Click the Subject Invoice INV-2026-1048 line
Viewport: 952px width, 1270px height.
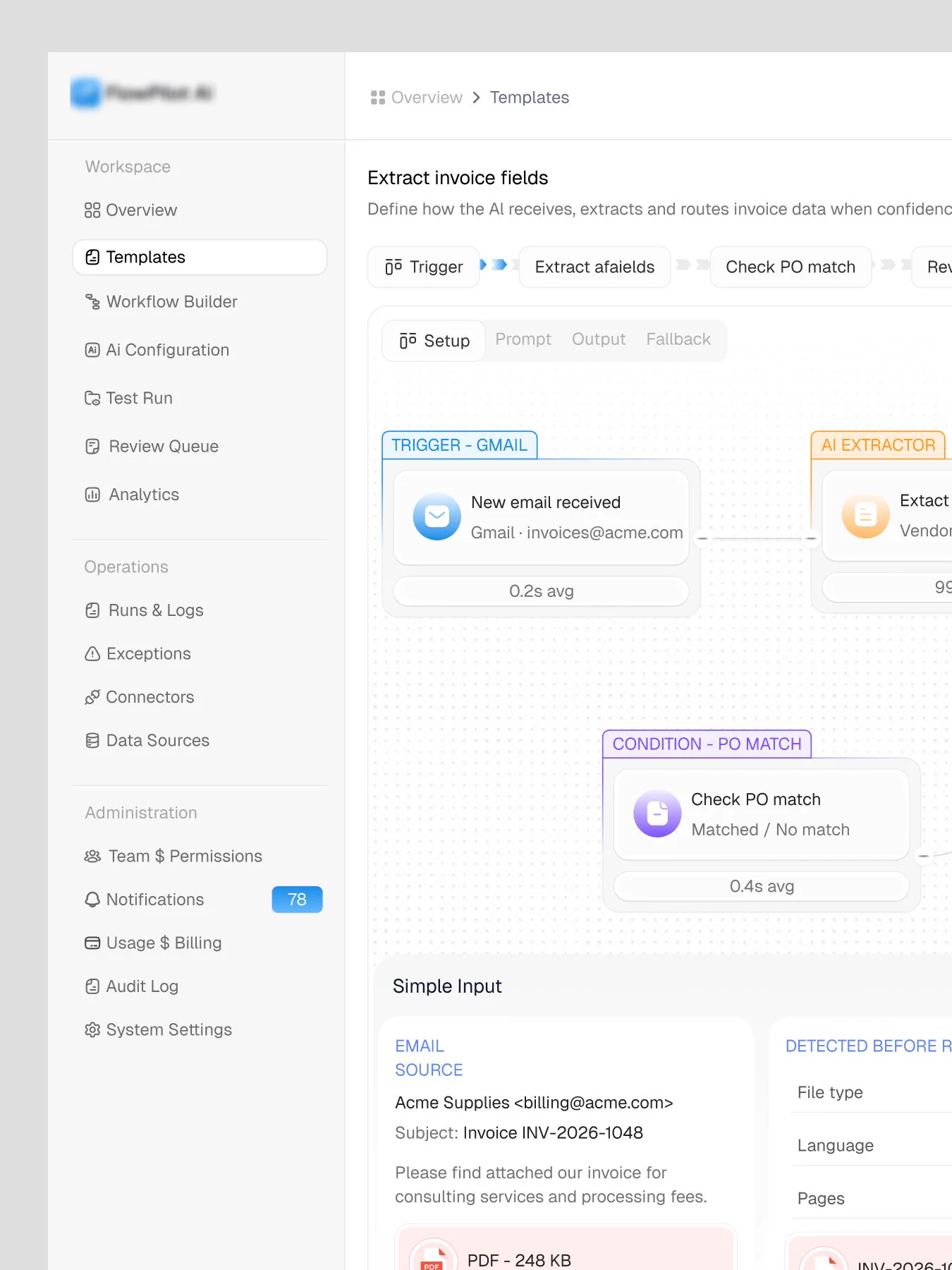pyautogui.click(x=519, y=1133)
